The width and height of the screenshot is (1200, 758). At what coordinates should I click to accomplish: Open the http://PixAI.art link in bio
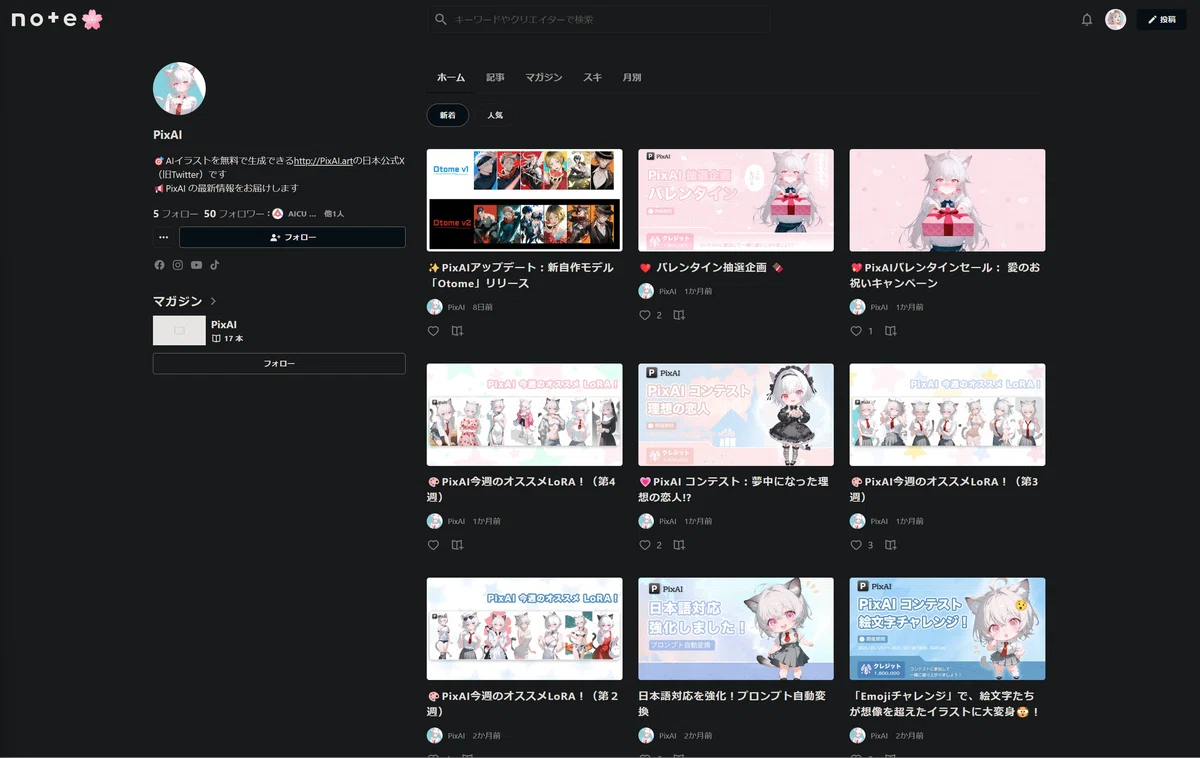click(323, 160)
